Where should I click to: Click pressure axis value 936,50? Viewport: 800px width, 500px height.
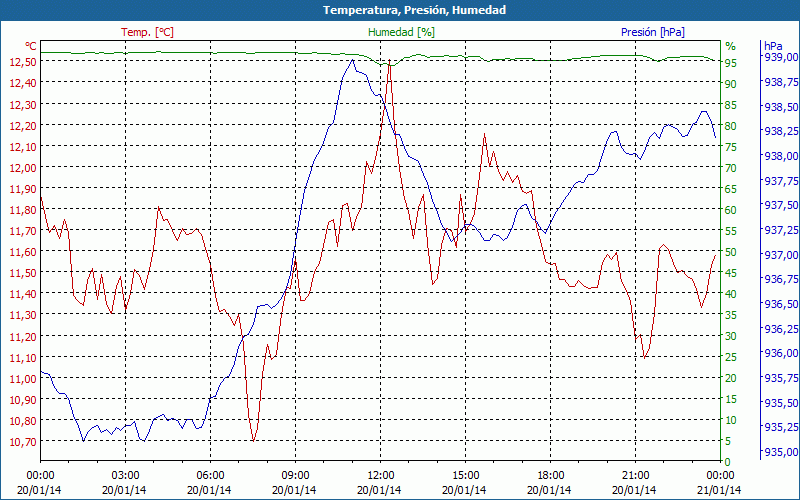tap(780, 304)
